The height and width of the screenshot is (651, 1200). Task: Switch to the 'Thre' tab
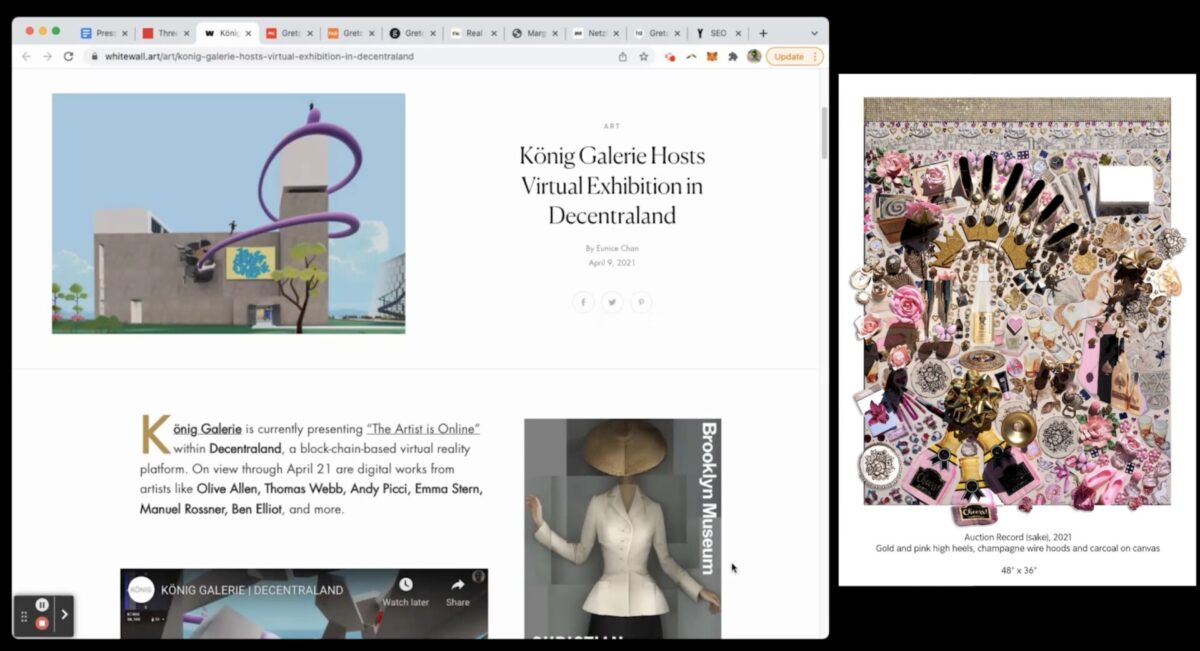click(163, 33)
